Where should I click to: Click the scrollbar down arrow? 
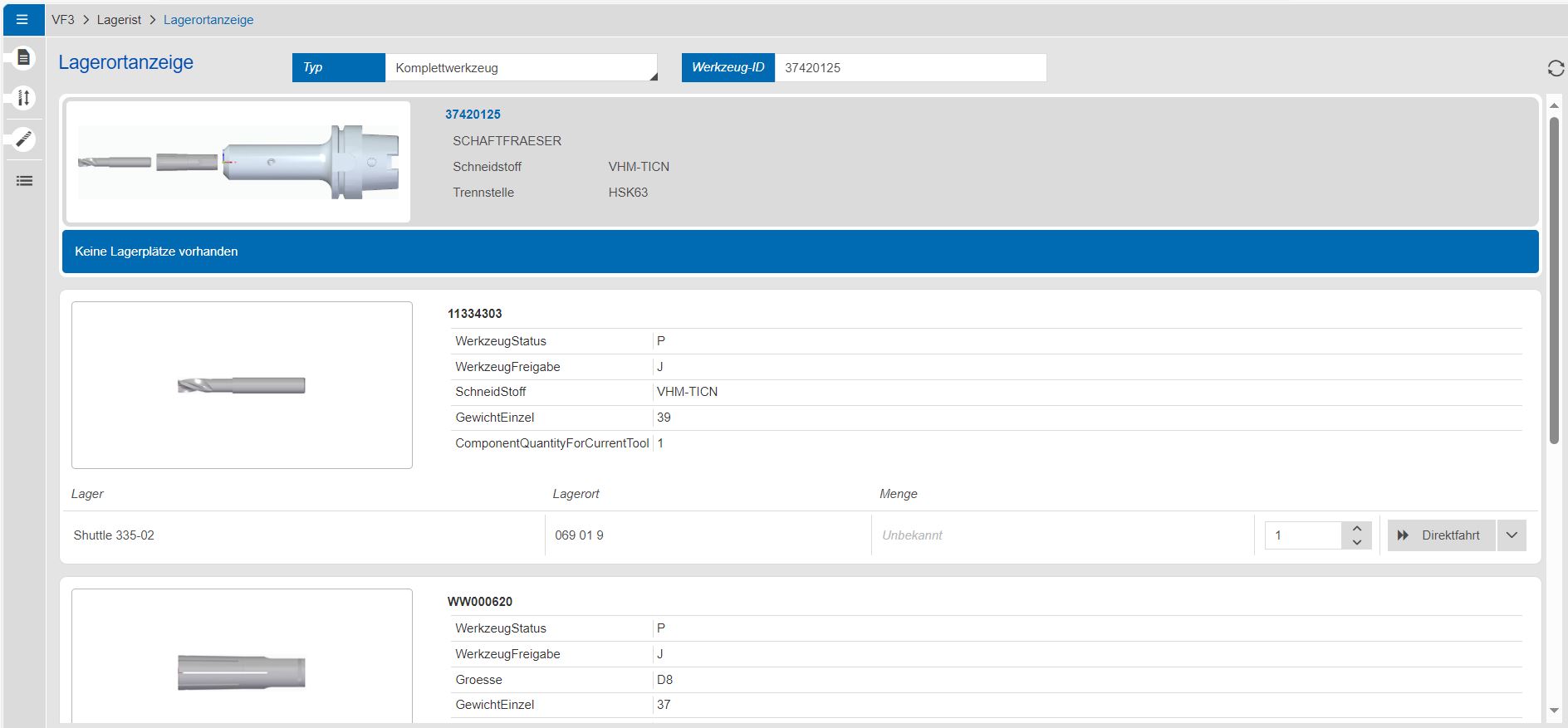(1554, 711)
